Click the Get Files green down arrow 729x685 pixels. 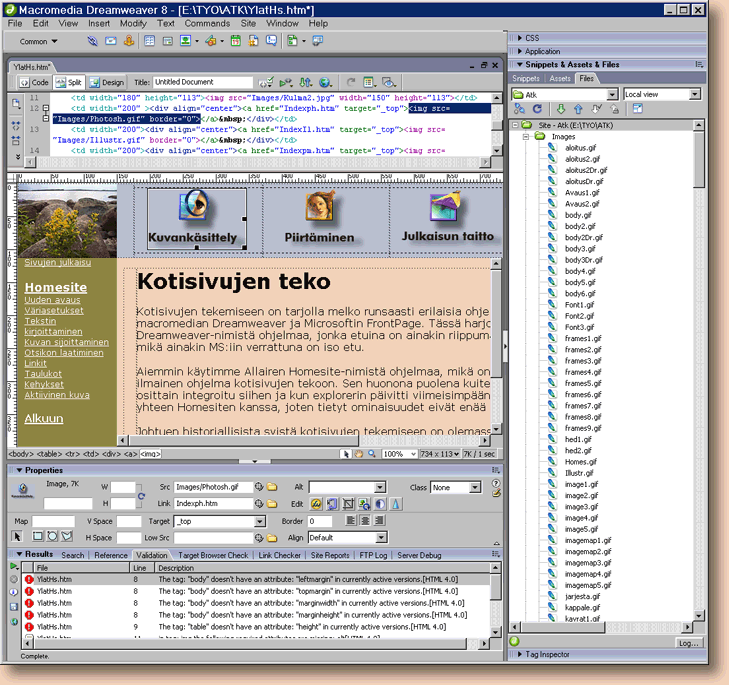pos(561,109)
